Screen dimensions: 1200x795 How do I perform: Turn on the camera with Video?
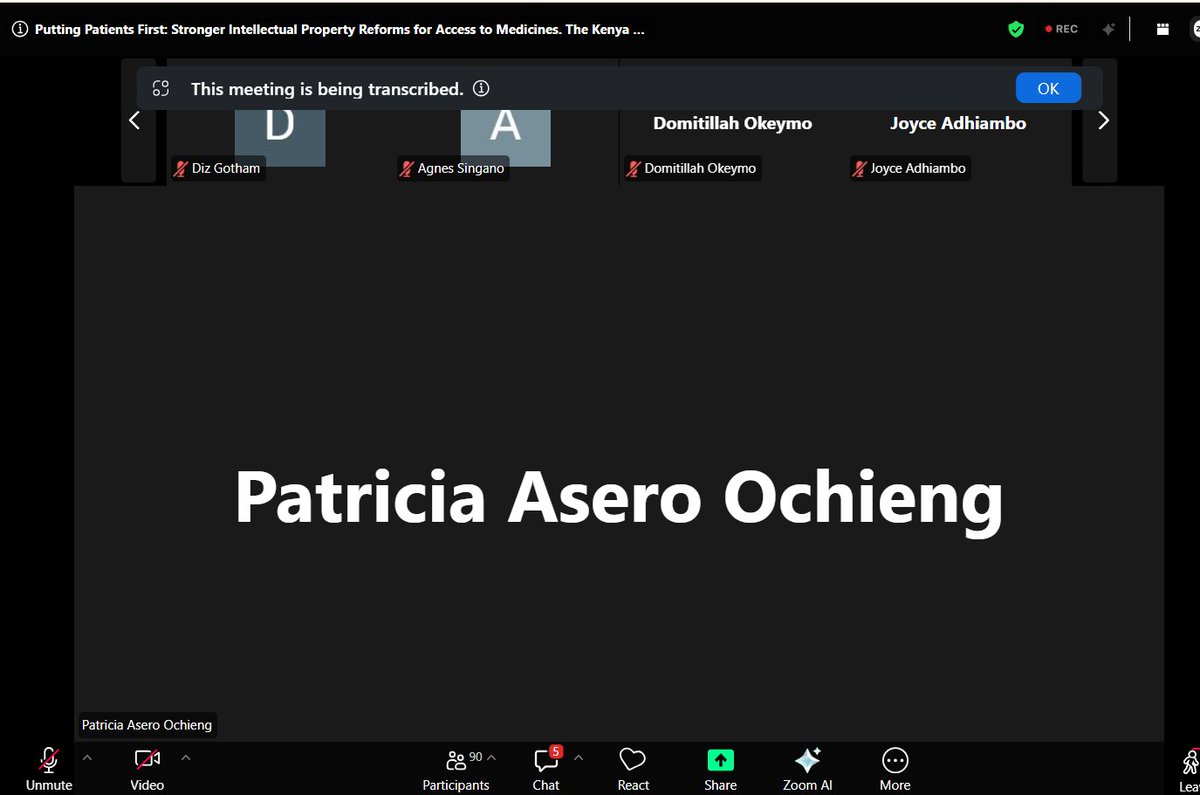click(x=147, y=768)
